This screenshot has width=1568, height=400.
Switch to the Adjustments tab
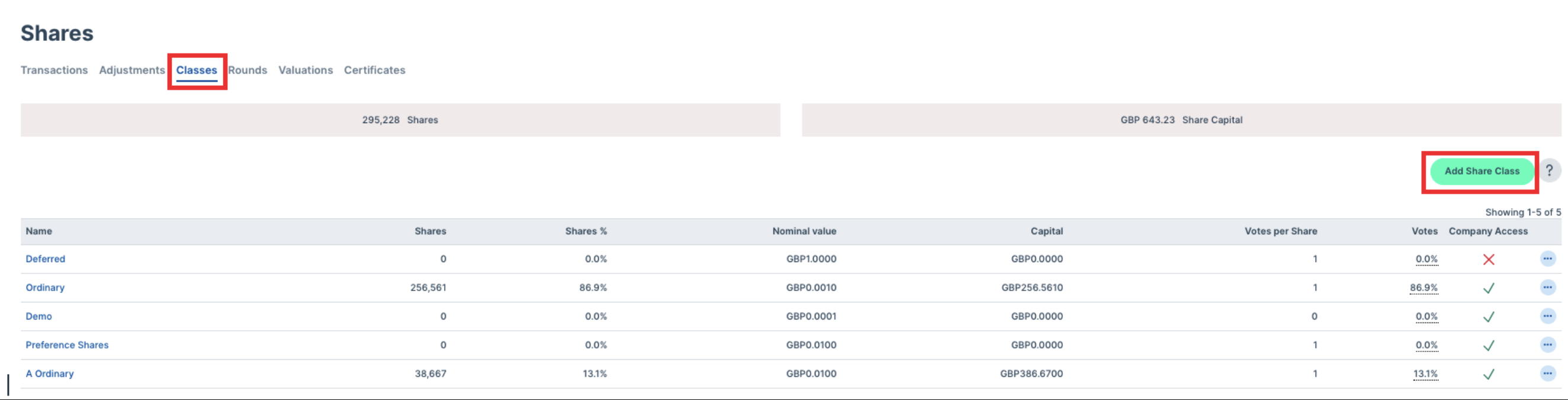point(132,70)
